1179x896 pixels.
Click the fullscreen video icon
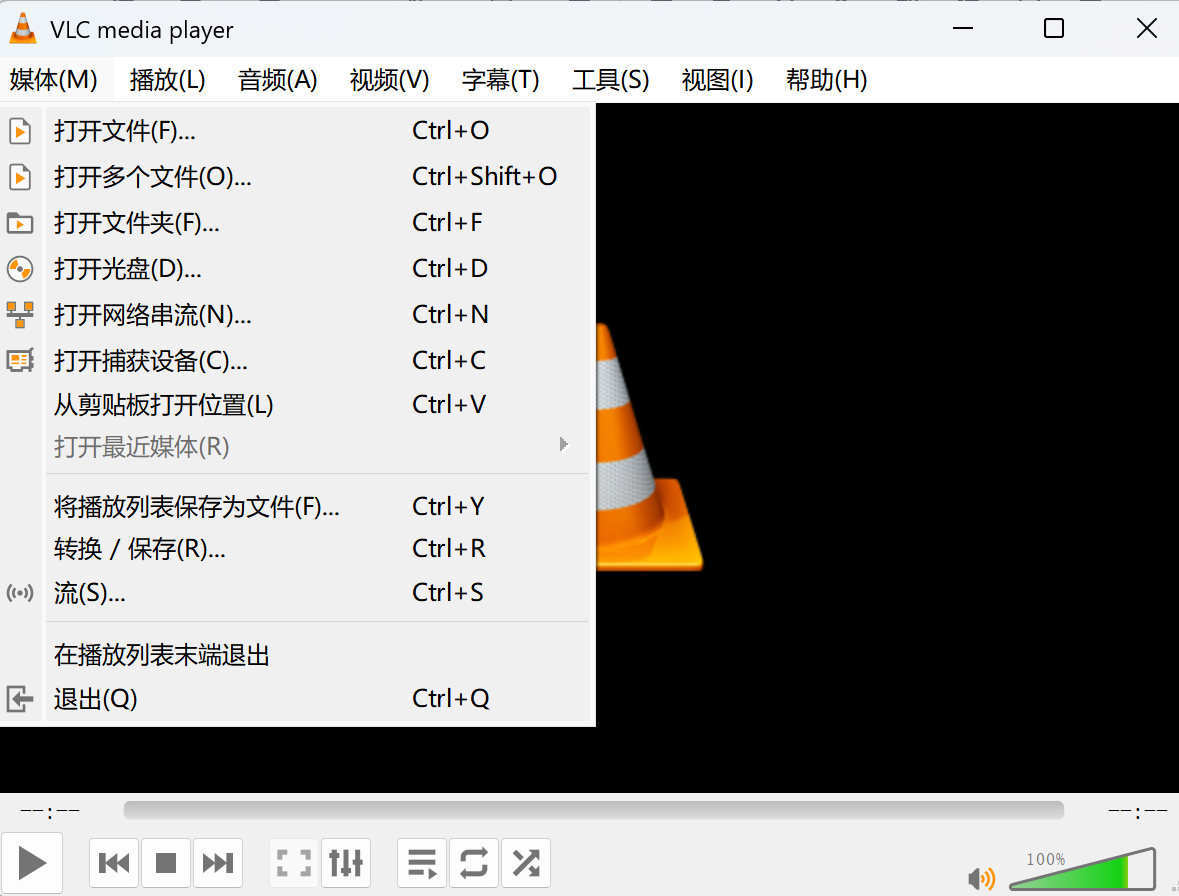pyautogui.click(x=293, y=862)
